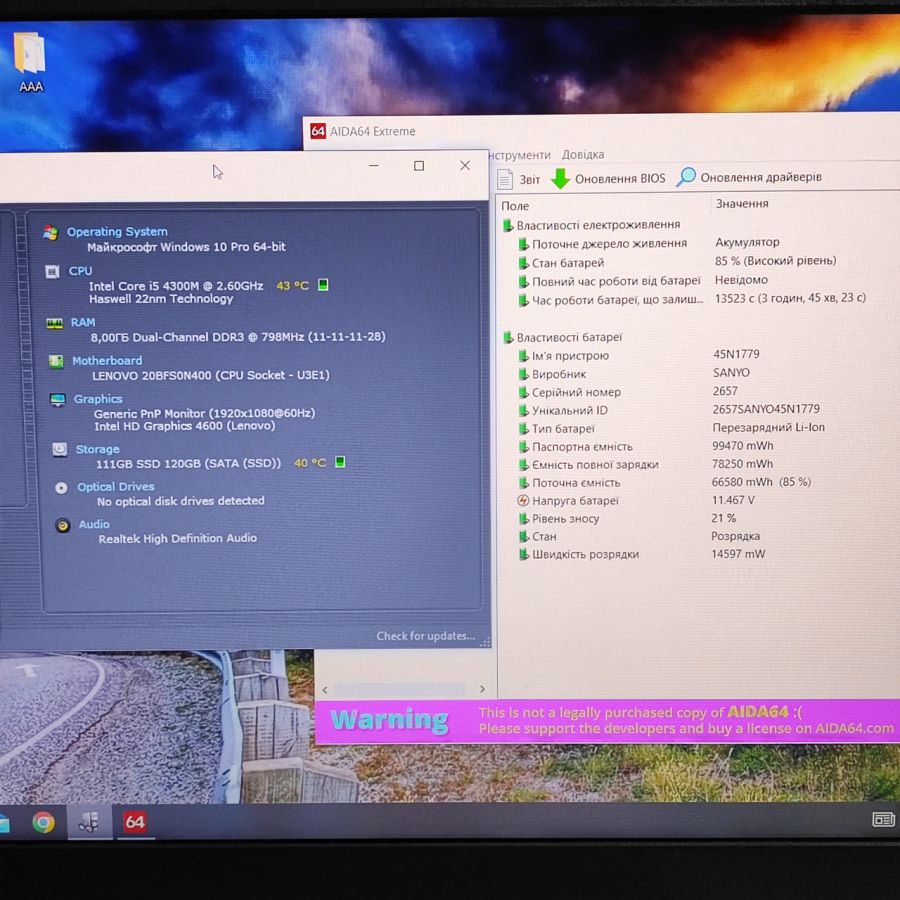Open the Operating System section link

117,232
